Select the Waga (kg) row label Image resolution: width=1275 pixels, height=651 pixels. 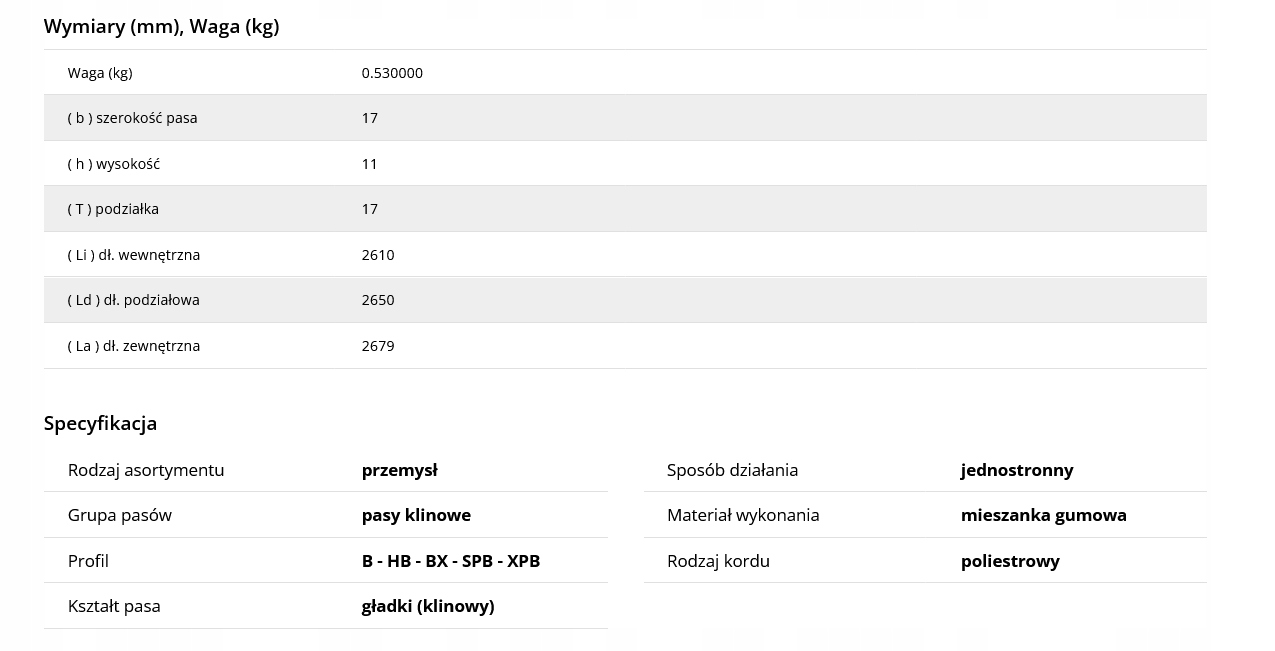pos(100,73)
